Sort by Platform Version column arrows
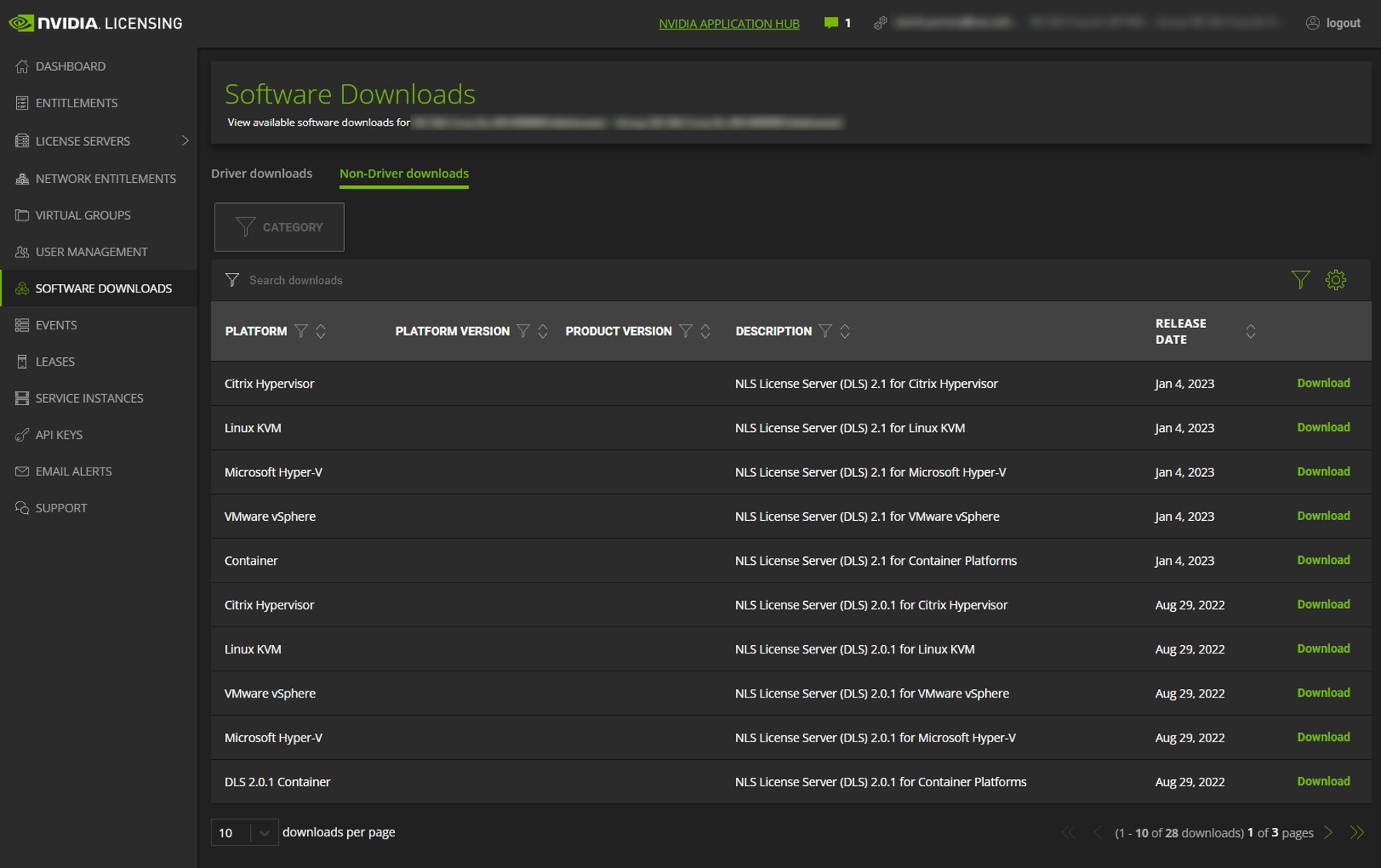Image resolution: width=1381 pixels, height=868 pixels. (543, 331)
